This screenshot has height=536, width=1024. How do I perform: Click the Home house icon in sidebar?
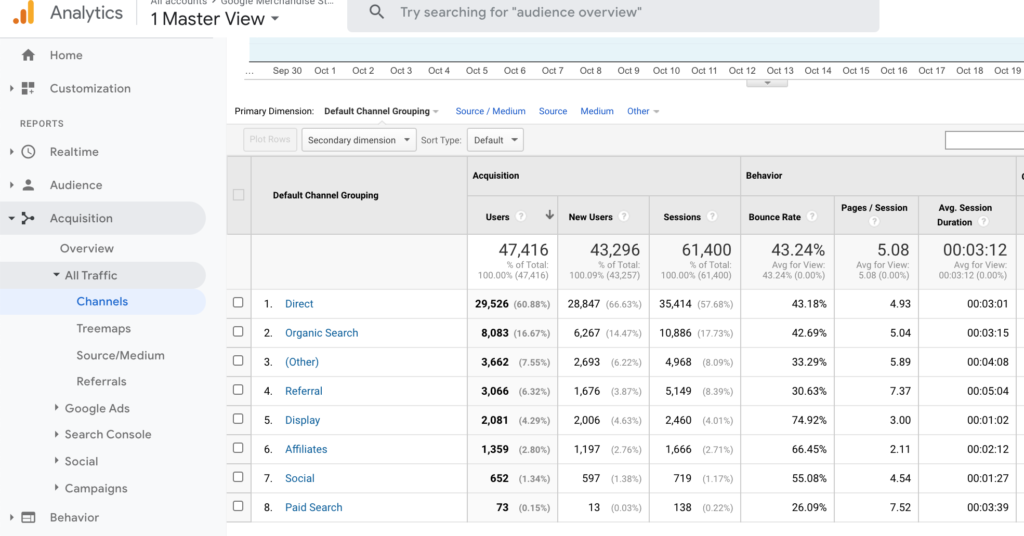[28, 55]
